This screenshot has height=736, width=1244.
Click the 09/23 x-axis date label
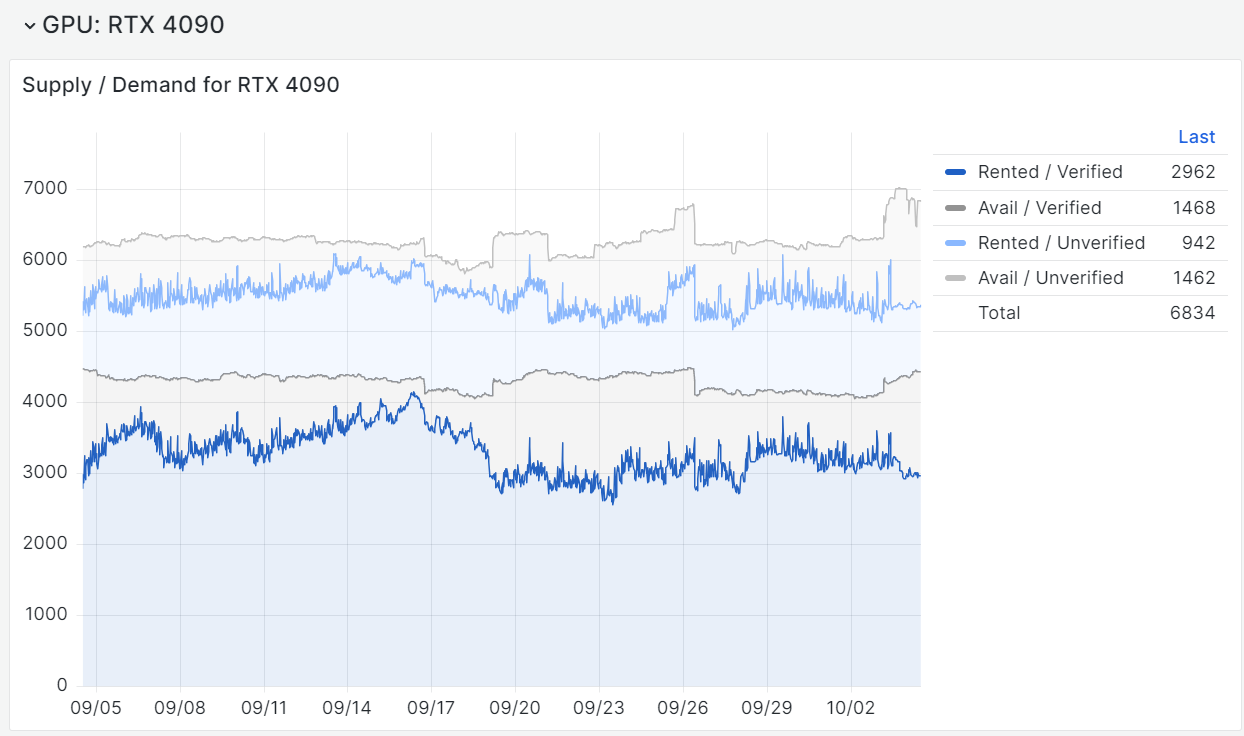click(599, 708)
